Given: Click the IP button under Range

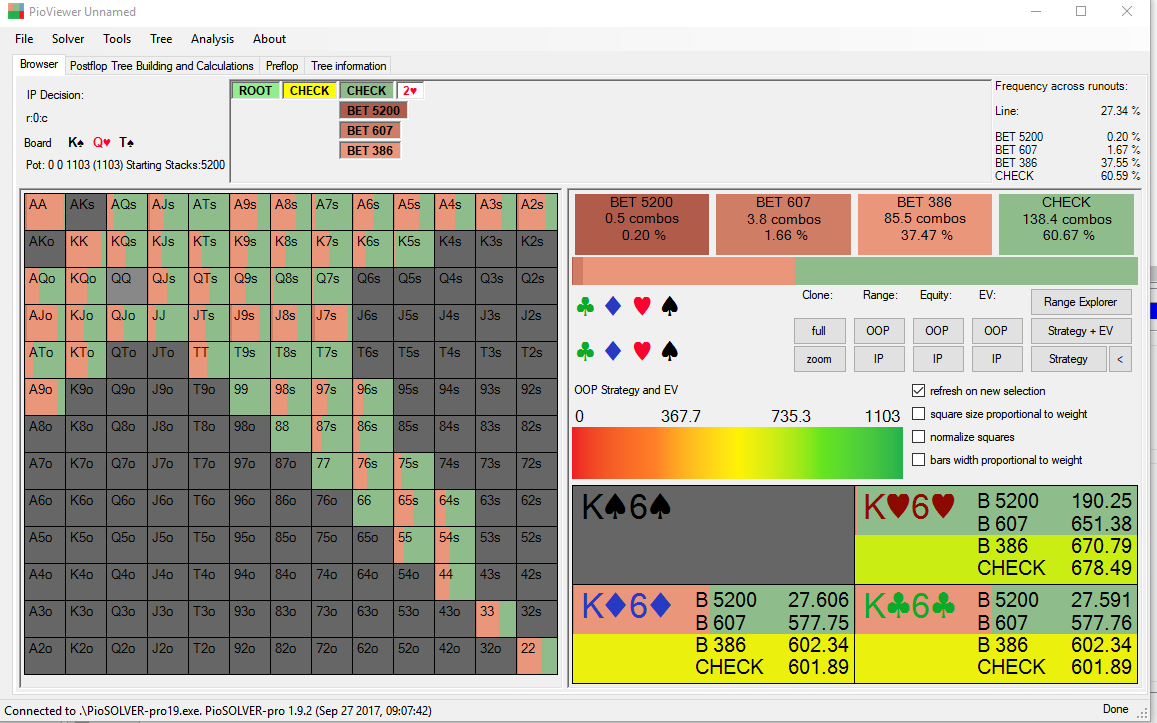Looking at the screenshot, I should tap(878, 359).
